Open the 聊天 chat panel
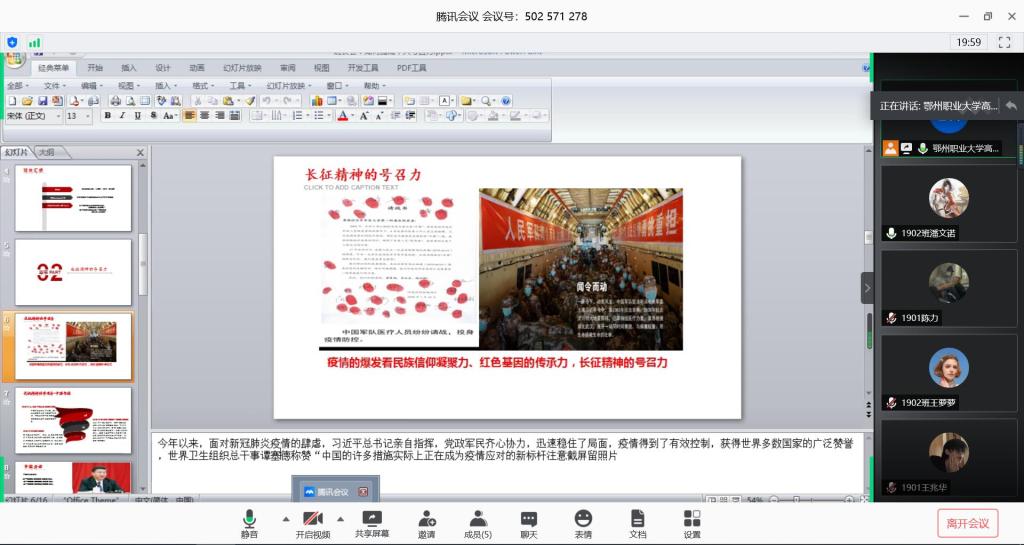The width and height of the screenshot is (1024, 545). point(529,523)
